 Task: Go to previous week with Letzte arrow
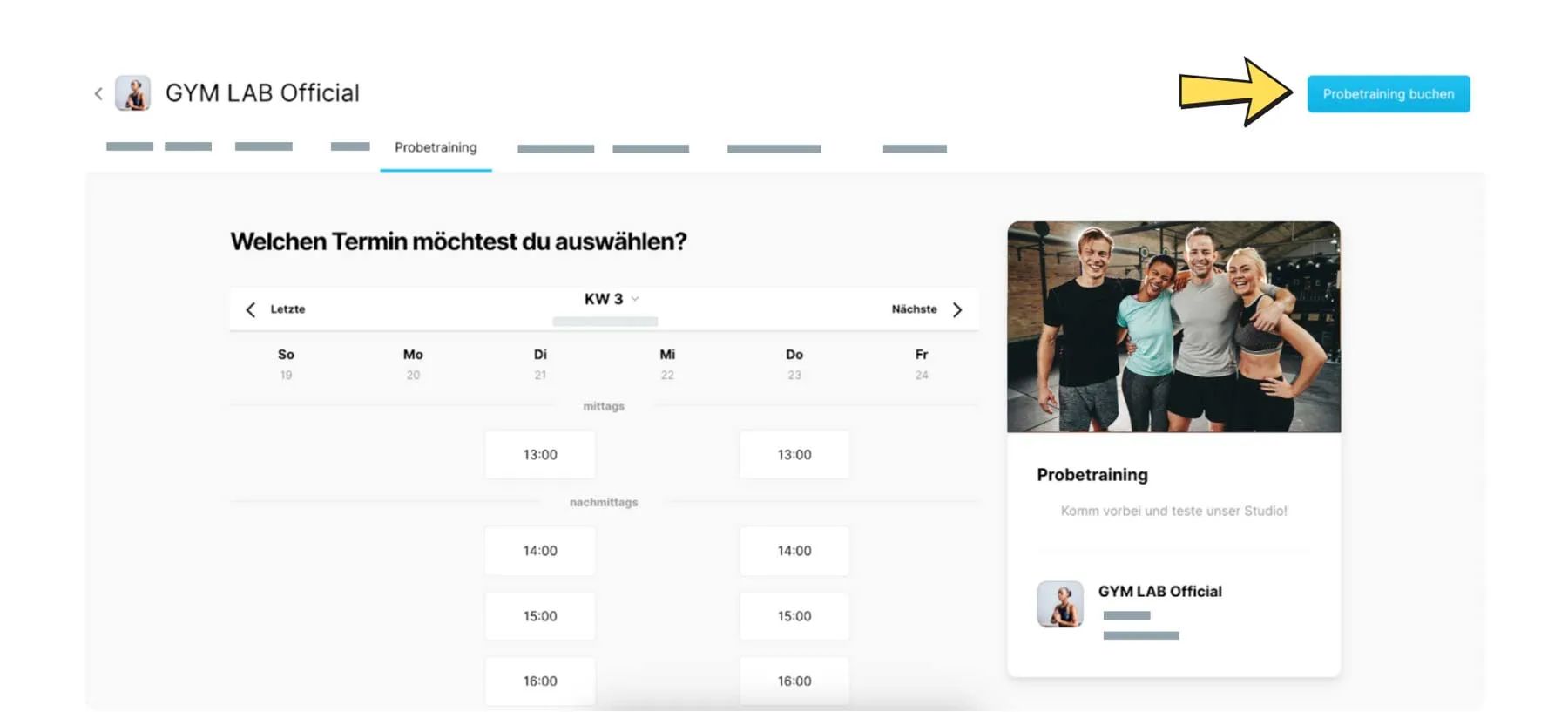coord(251,309)
